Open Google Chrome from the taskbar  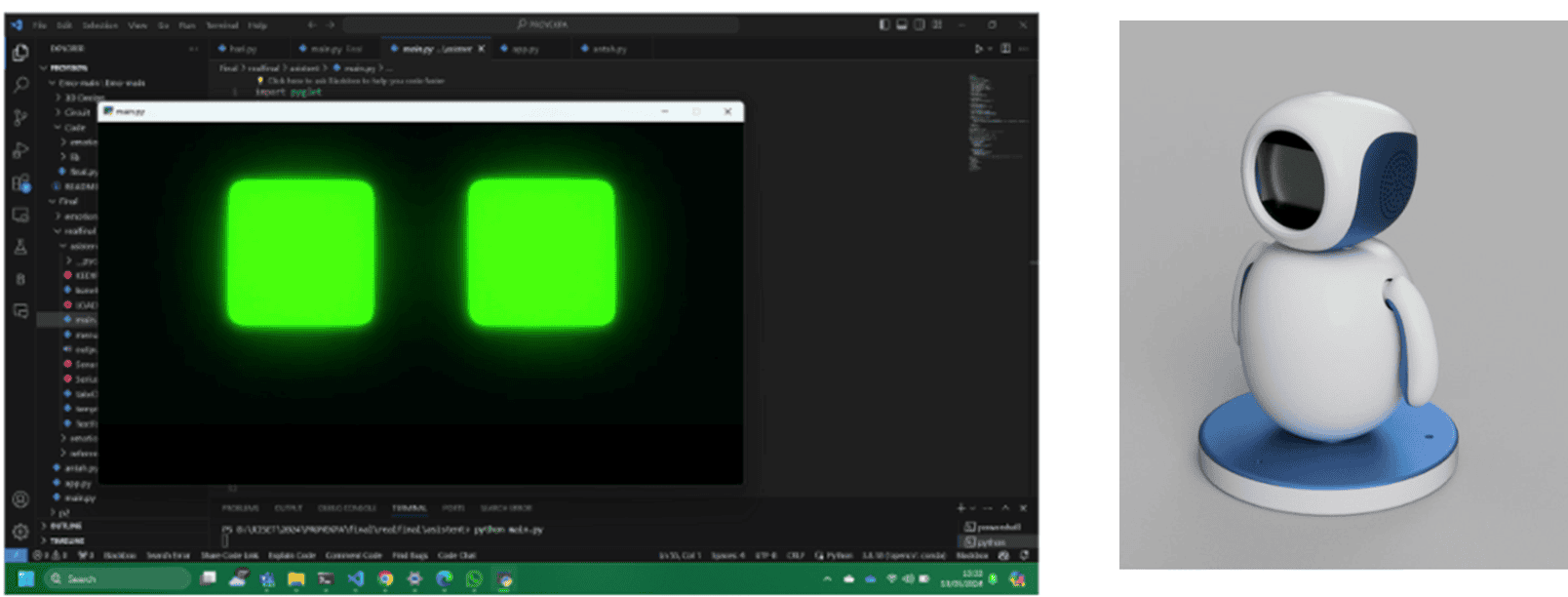[386, 578]
